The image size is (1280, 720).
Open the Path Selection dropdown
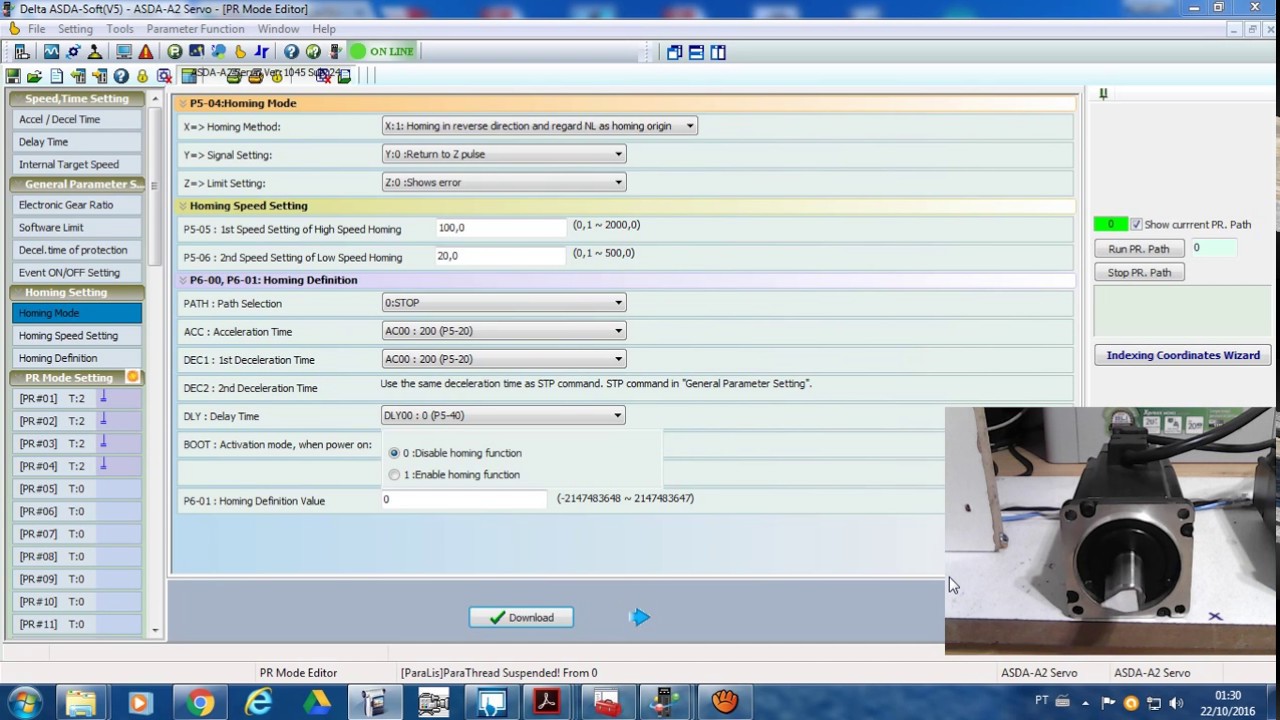click(504, 303)
